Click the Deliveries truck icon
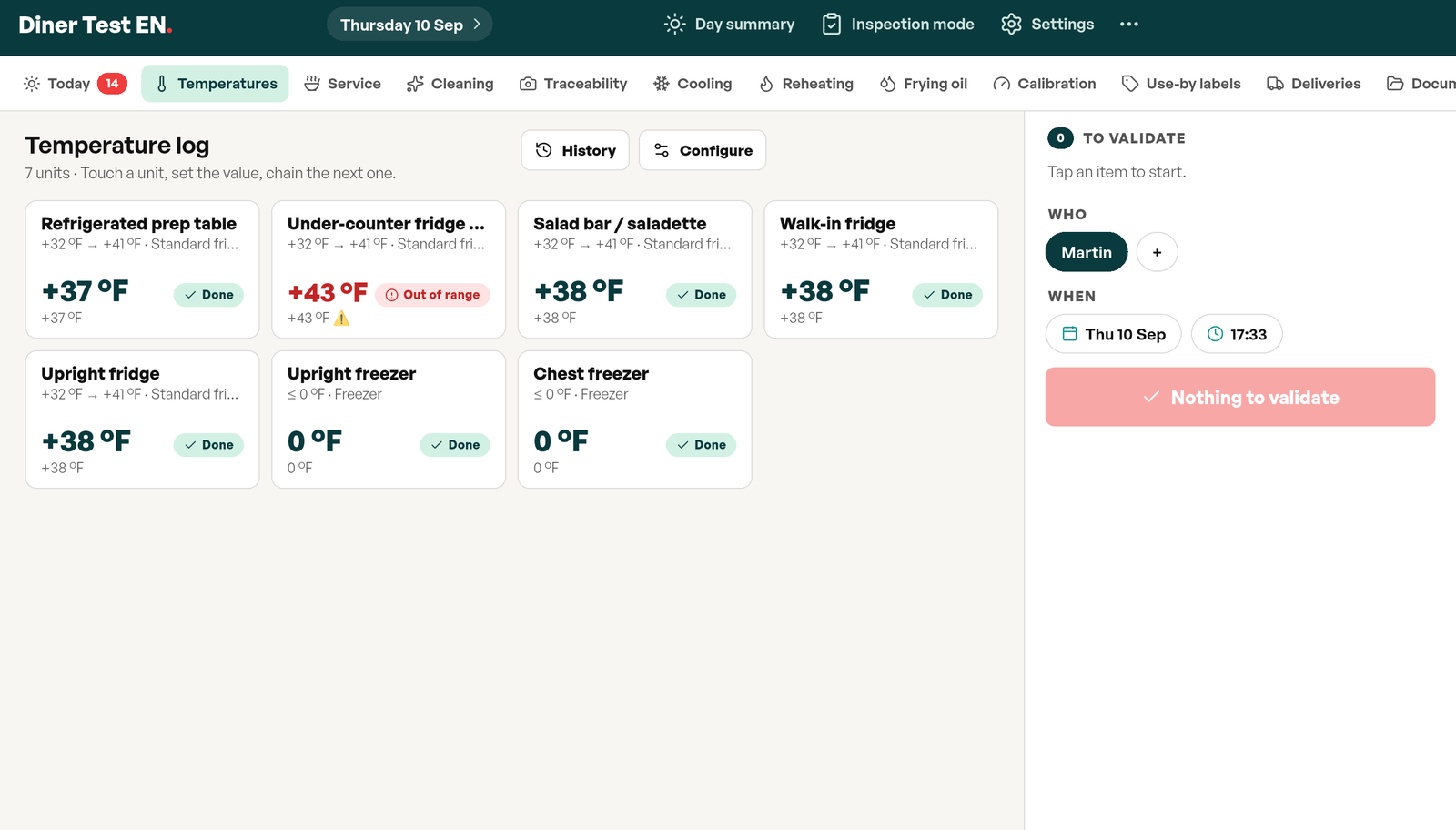Viewport: 1456px width, 830px height. 1276,84
